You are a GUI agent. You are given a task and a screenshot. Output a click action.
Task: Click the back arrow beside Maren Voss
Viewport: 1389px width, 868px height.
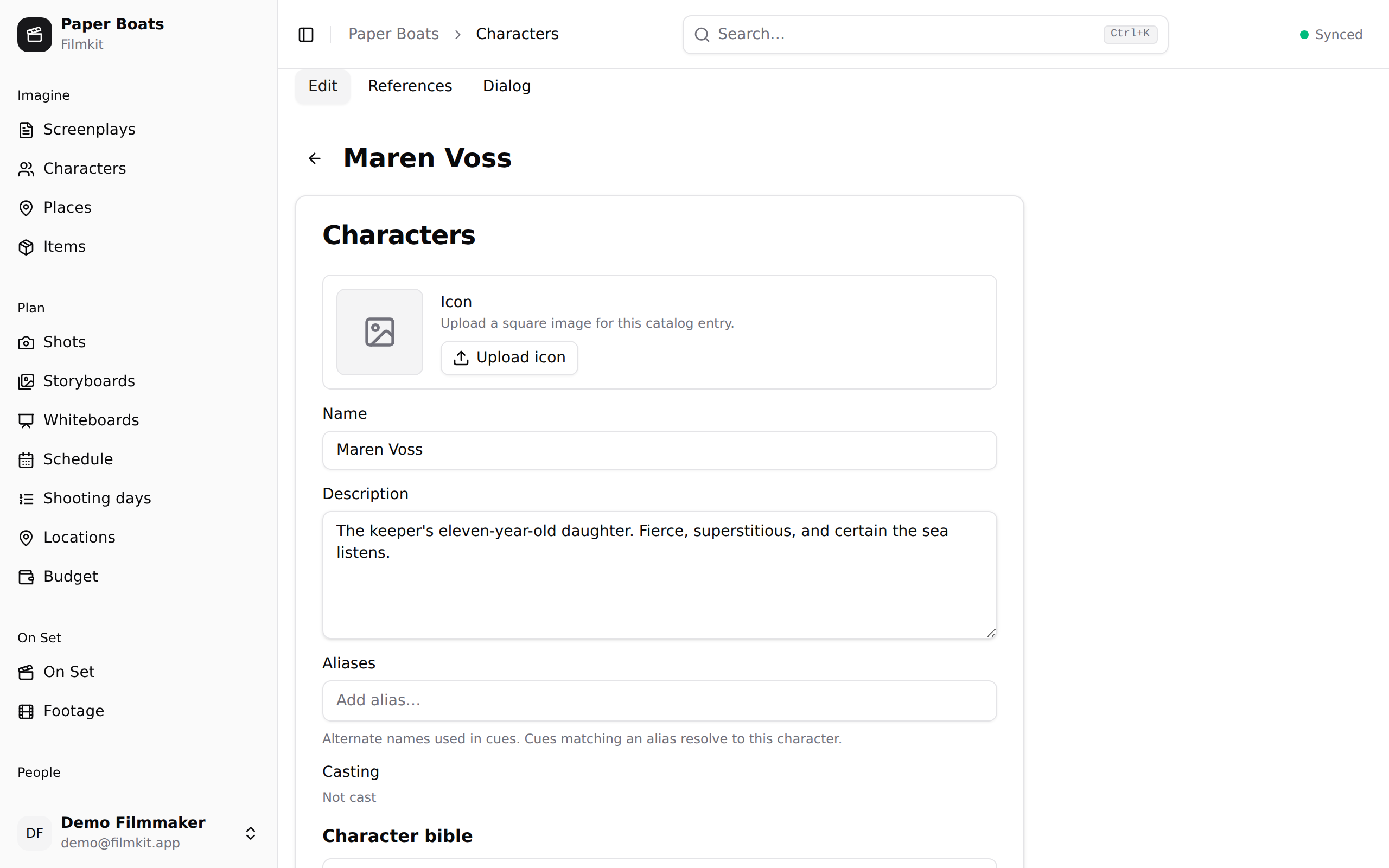[315, 158]
